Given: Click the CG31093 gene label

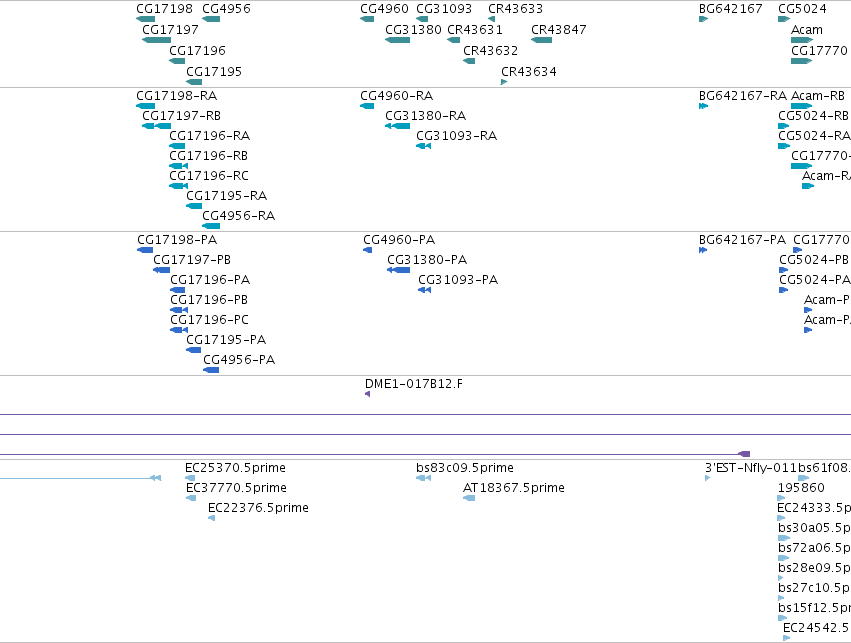Looking at the screenshot, I should coord(444,9).
